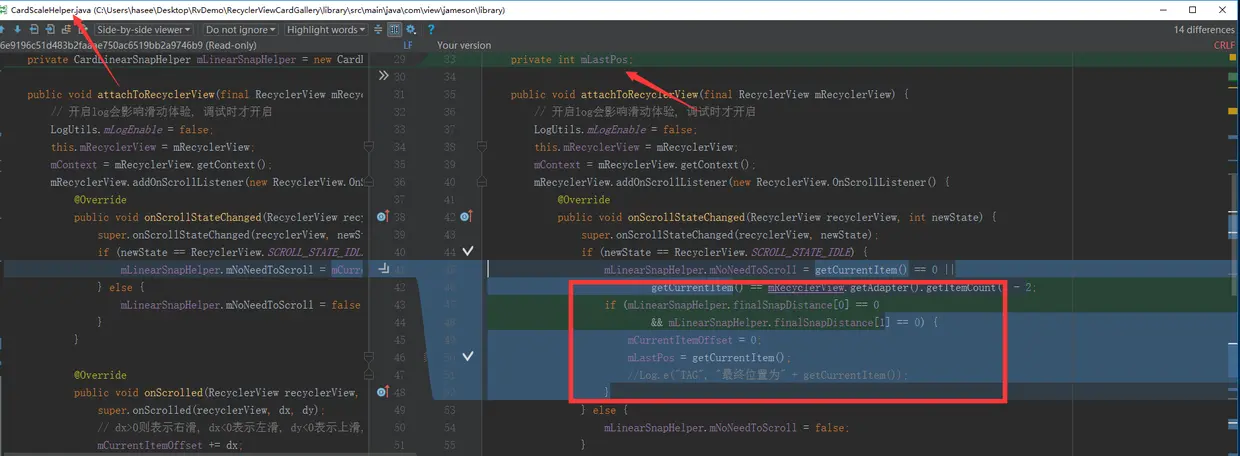The width and height of the screenshot is (1240, 456).
Task: Click finalSnapDistance[0] == 0 condition line
Action: point(742,305)
